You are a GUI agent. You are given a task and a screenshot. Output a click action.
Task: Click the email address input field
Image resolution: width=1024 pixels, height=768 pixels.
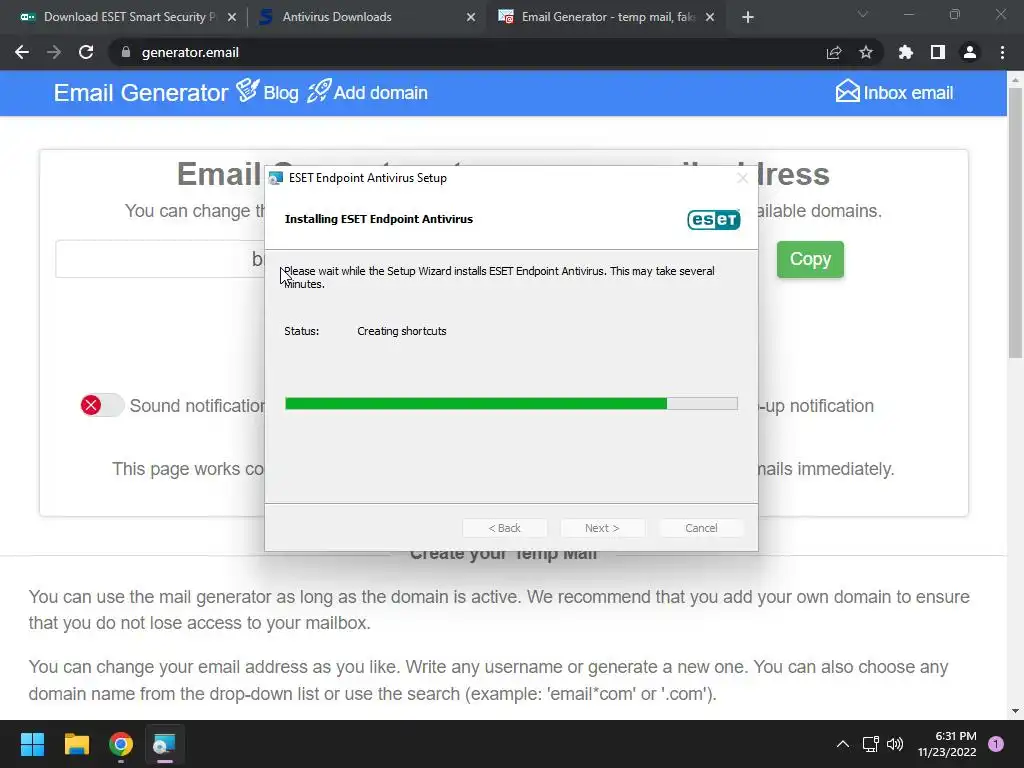click(x=160, y=259)
